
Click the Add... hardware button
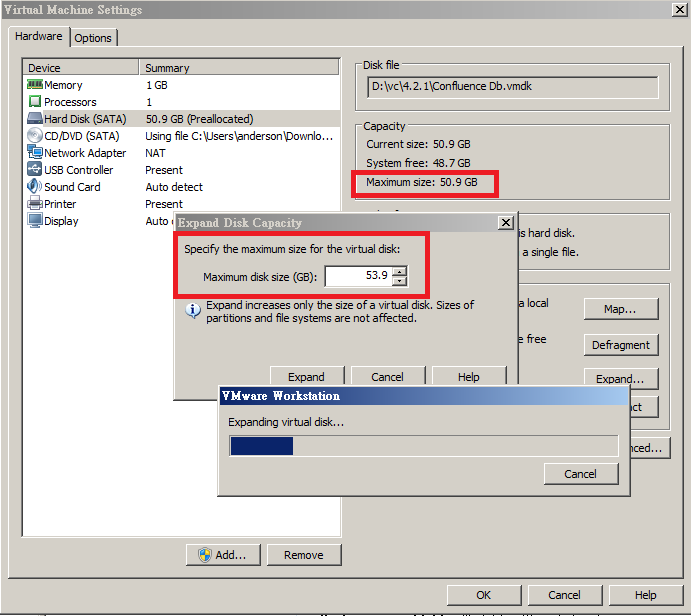(x=223, y=555)
